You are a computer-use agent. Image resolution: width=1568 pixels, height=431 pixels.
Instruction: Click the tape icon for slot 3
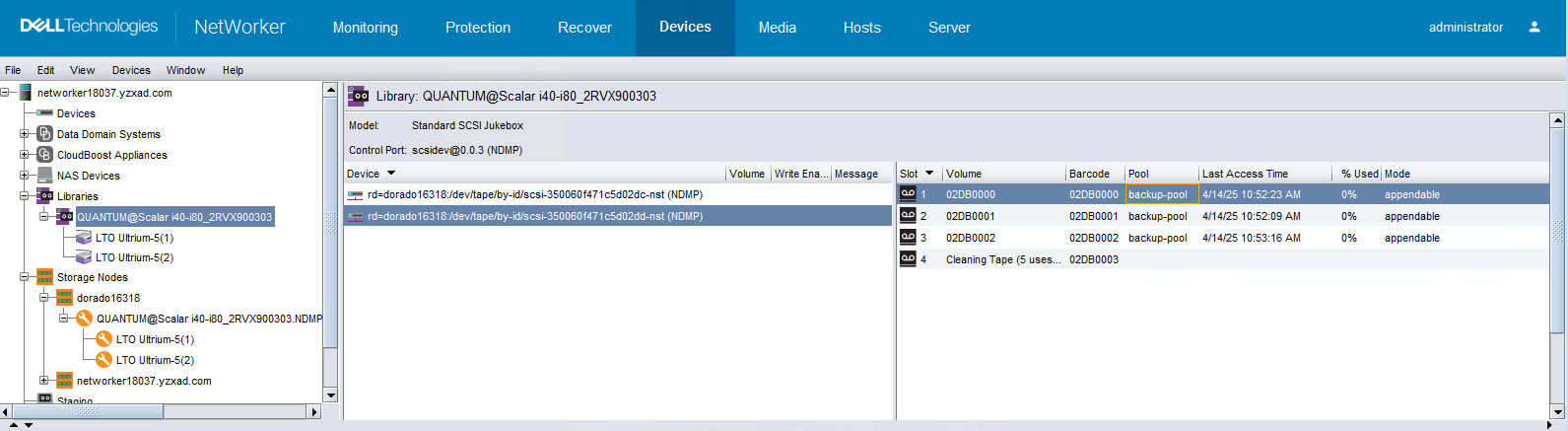(908, 238)
